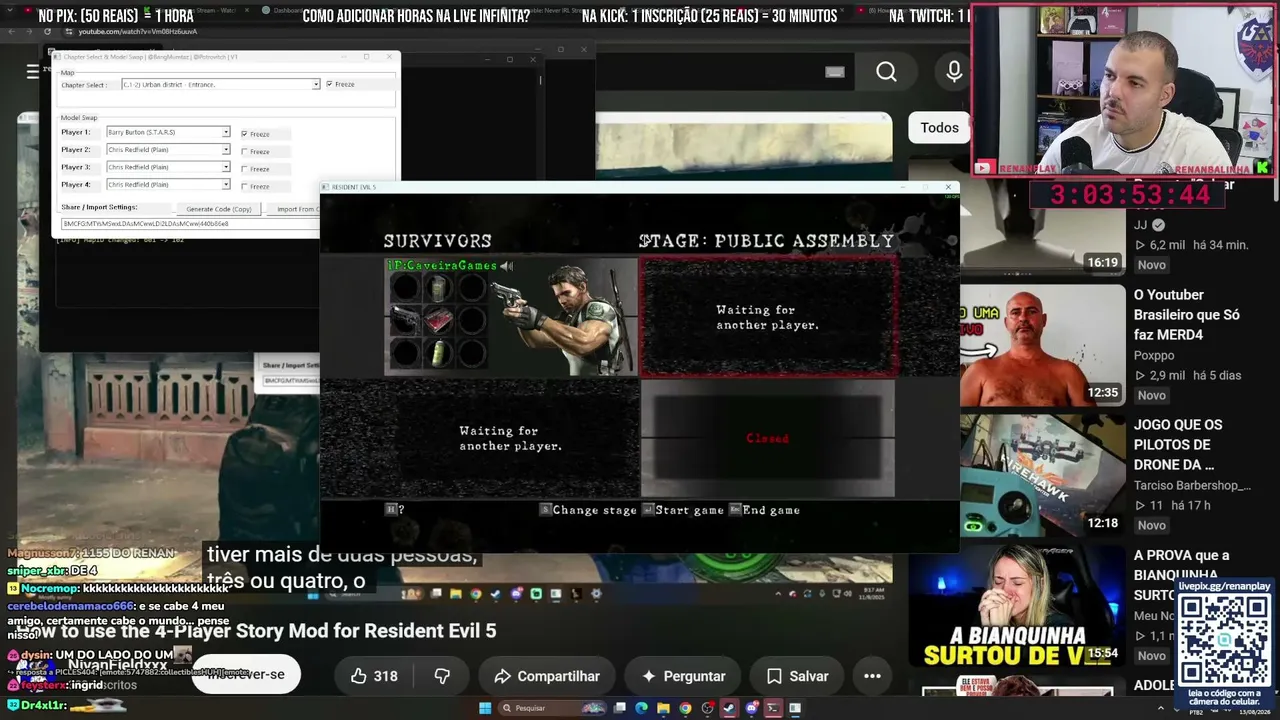The height and width of the screenshot is (720, 1280).
Task: Click the YouTube keyboard icon near search
Action: coord(835,72)
